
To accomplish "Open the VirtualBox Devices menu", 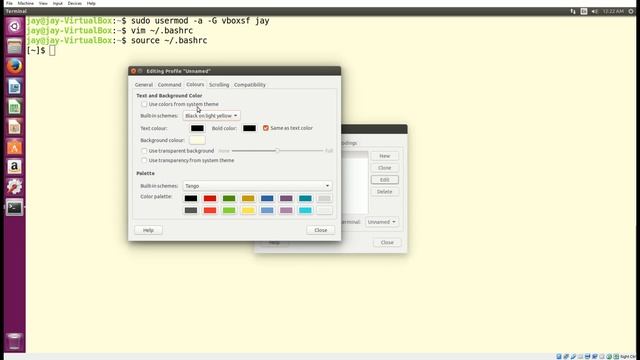I will pyautogui.click(x=75, y=3).
